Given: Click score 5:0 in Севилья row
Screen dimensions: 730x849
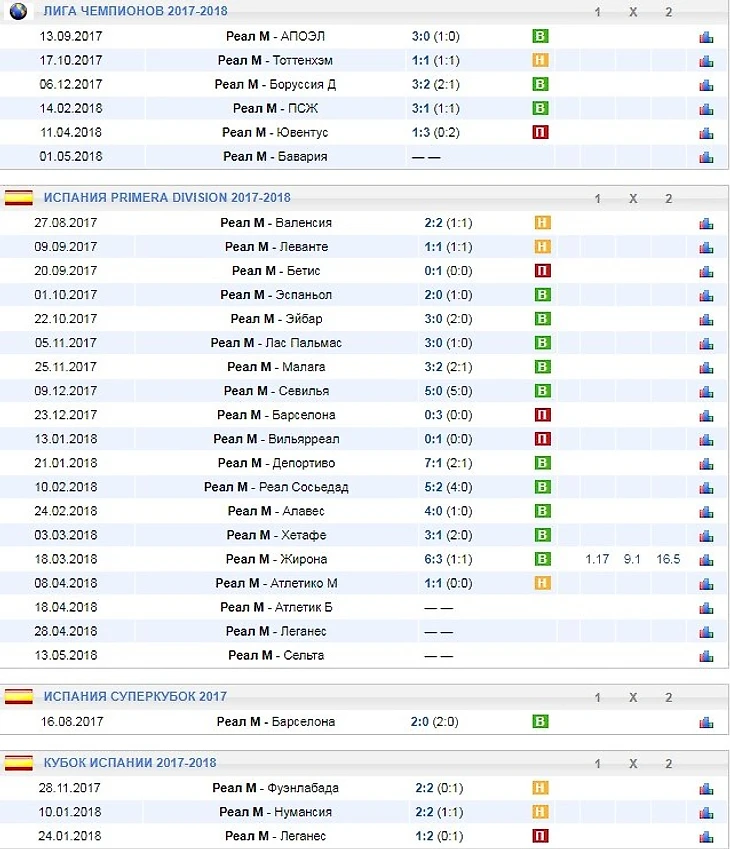Looking at the screenshot, I should click(x=433, y=390).
